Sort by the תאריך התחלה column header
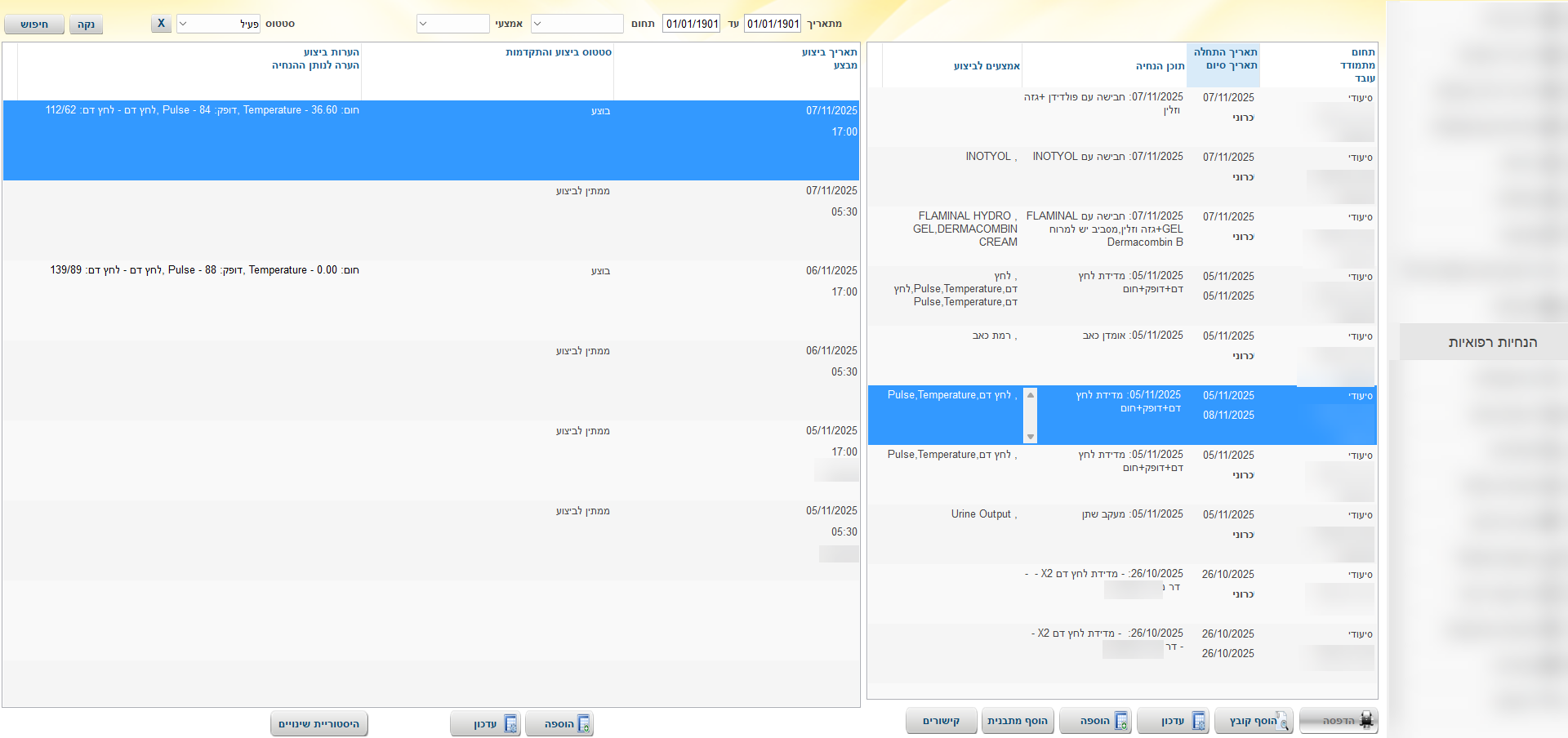The image size is (1568, 738). click(x=1225, y=52)
